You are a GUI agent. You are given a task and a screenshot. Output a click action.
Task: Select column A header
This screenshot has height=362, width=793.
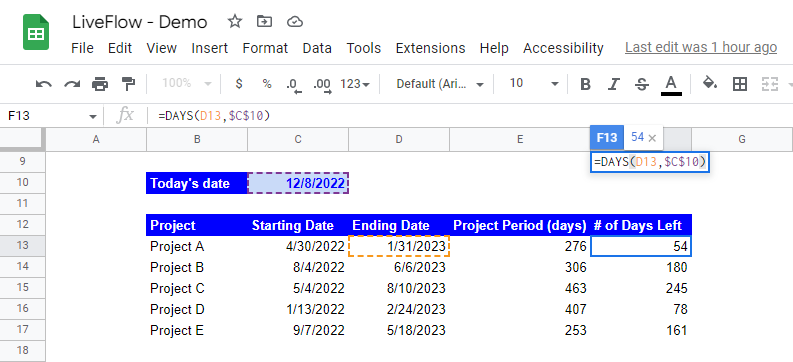(x=96, y=140)
